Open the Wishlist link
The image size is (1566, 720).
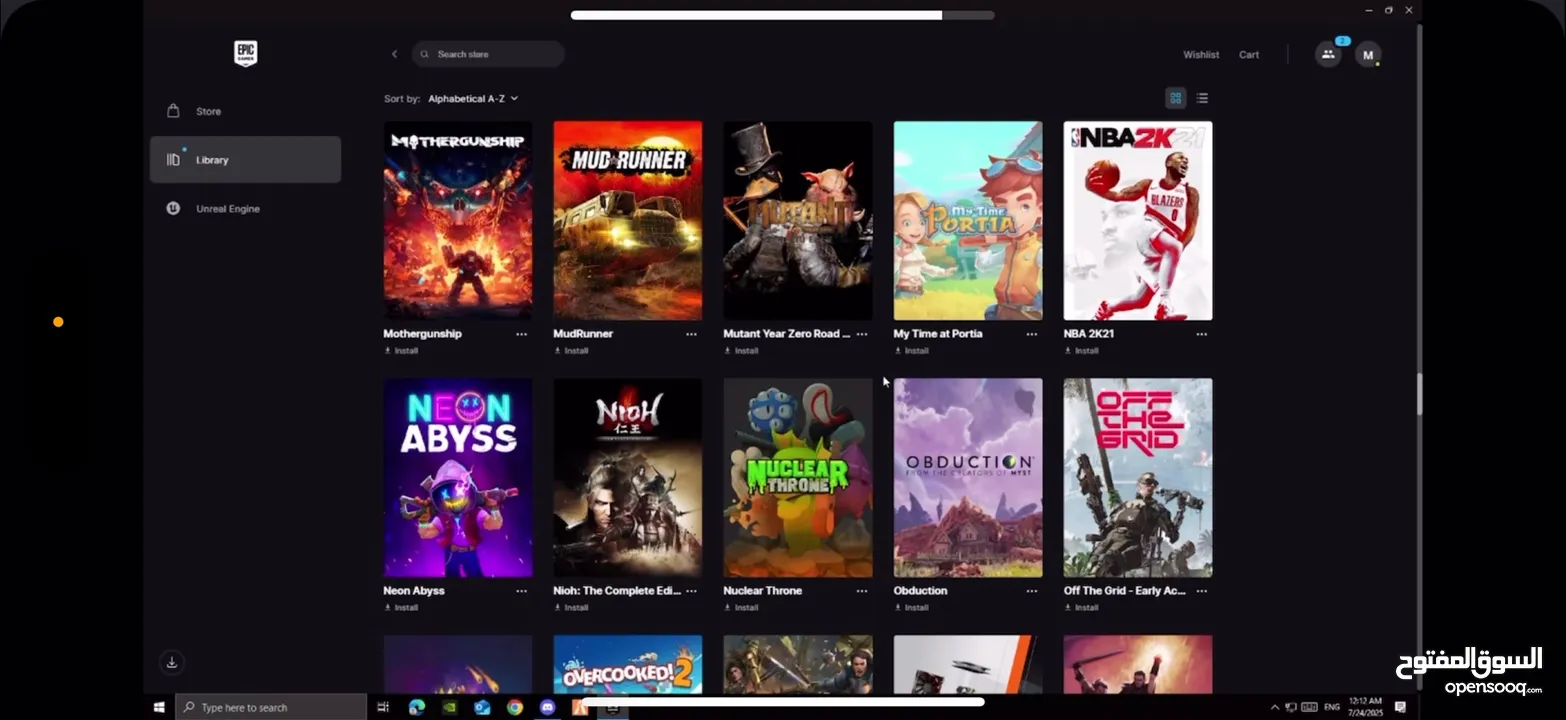click(x=1201, y=55)
